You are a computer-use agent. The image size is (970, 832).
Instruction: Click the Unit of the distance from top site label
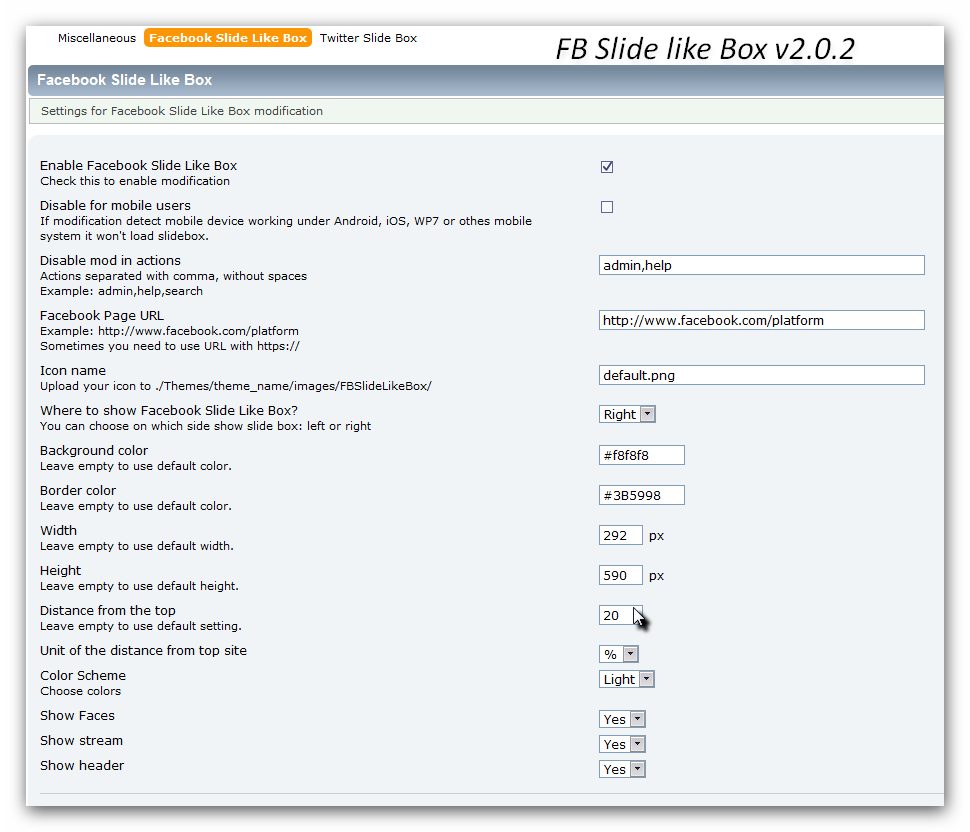pyautogui.click(x=144, y=651)
